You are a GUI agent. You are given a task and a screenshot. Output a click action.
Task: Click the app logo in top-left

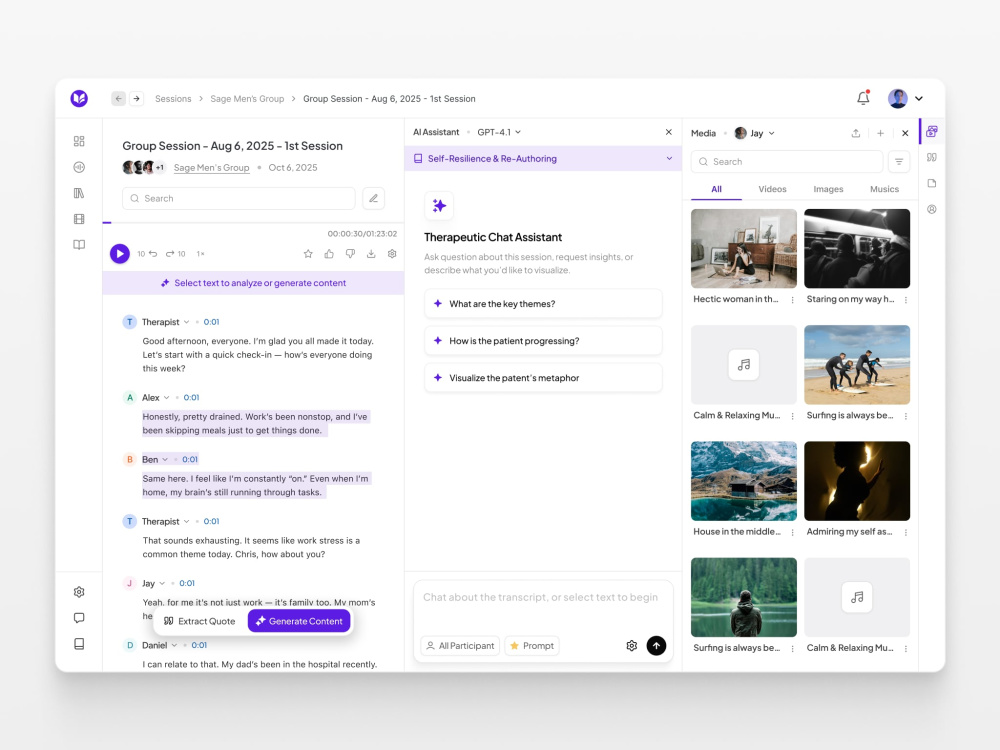pyautogui.click(x=79, y=98)
